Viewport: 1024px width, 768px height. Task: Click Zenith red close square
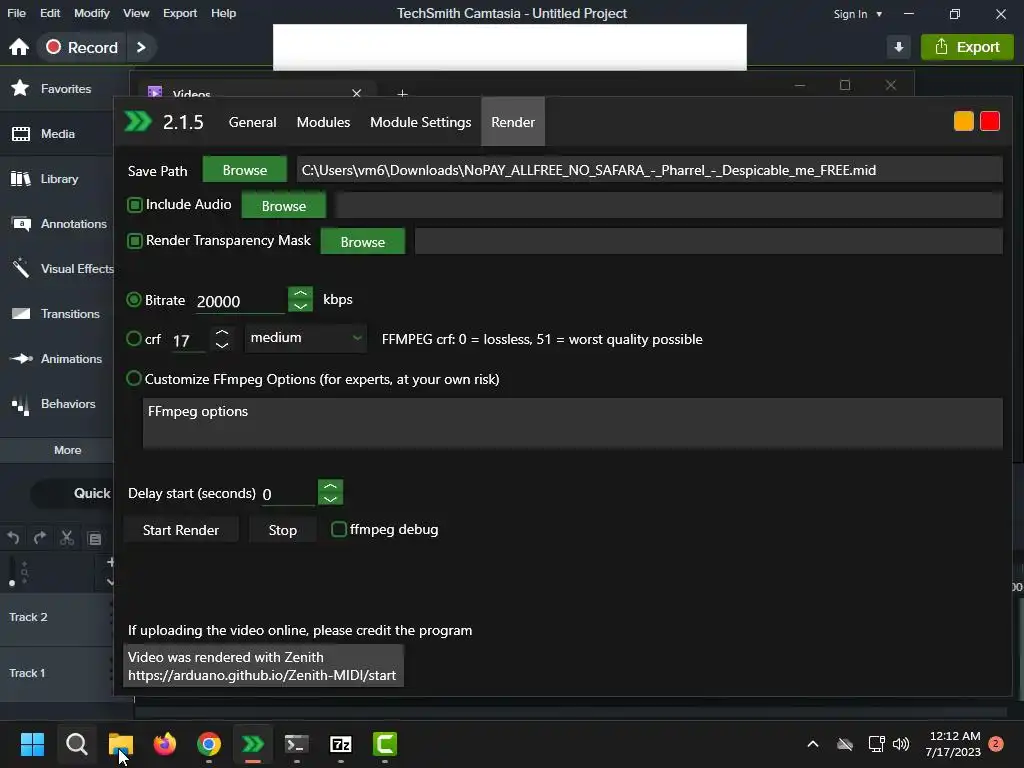(x=990, y=121)
